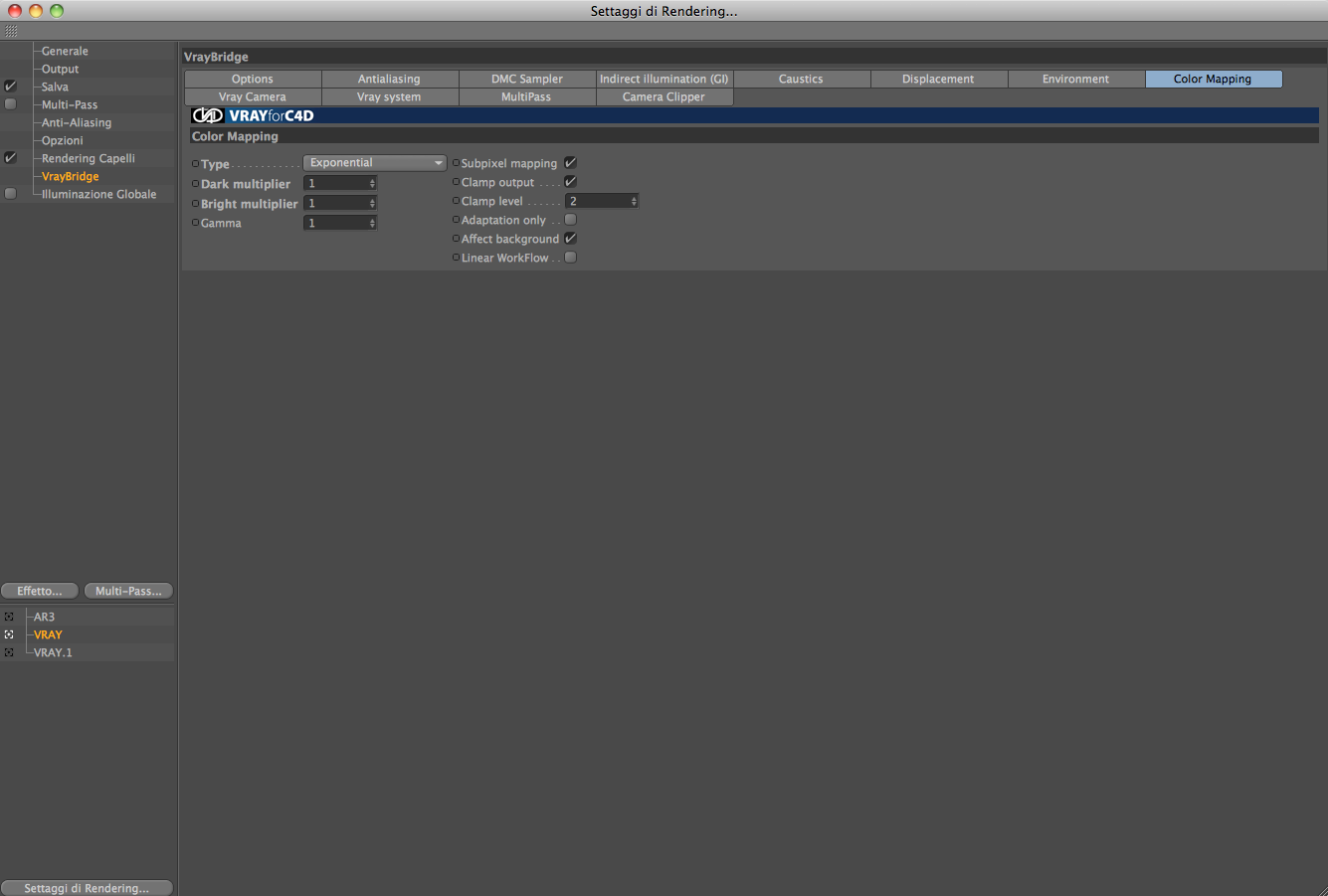Go to the Camera Clipper tab

(x=664, y=96)
